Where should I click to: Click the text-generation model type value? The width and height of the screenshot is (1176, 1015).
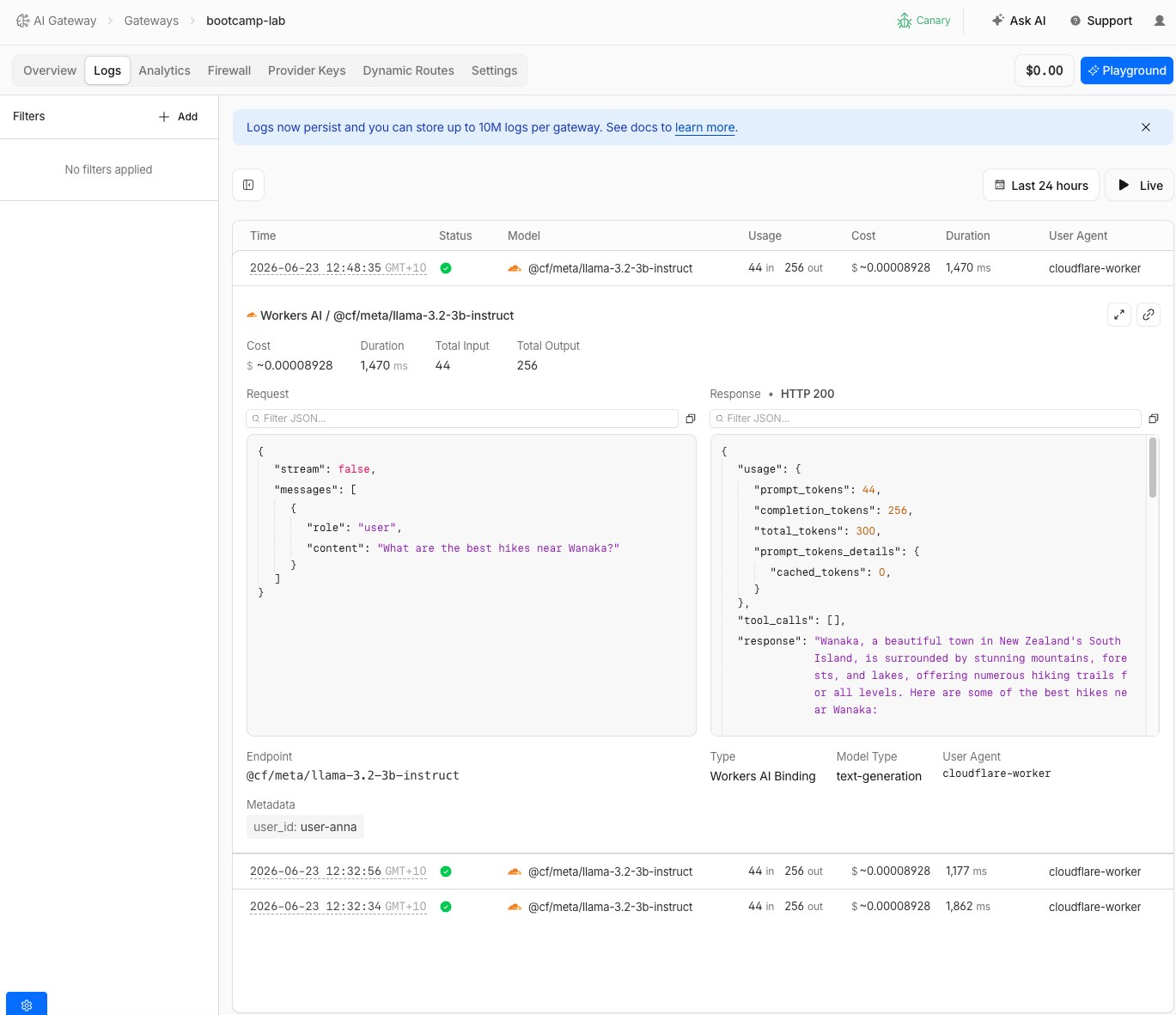(879, 776)
